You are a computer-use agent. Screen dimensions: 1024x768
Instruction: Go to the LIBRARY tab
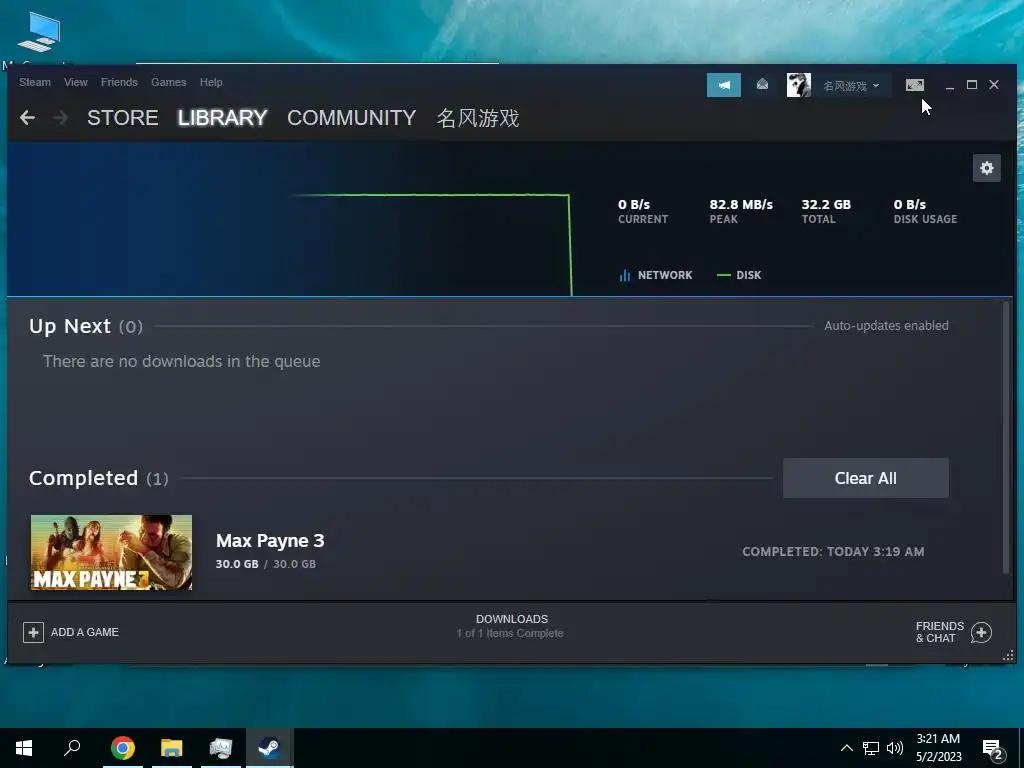coord(223,118)
